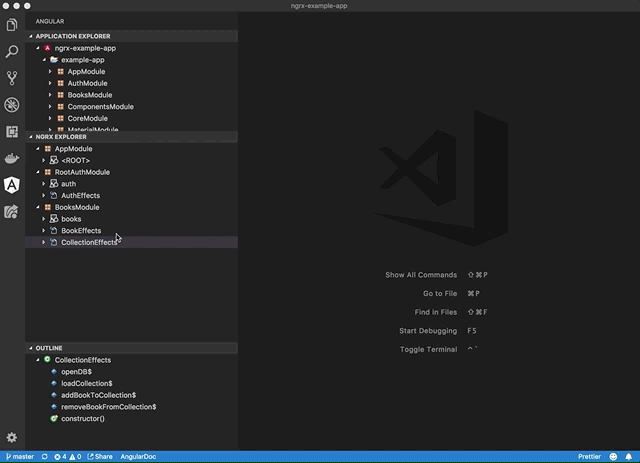Image resolution: width=640 pixels, height=463 pixels.
Task: Click the master branch in status bar
Action: pos(20,456)
